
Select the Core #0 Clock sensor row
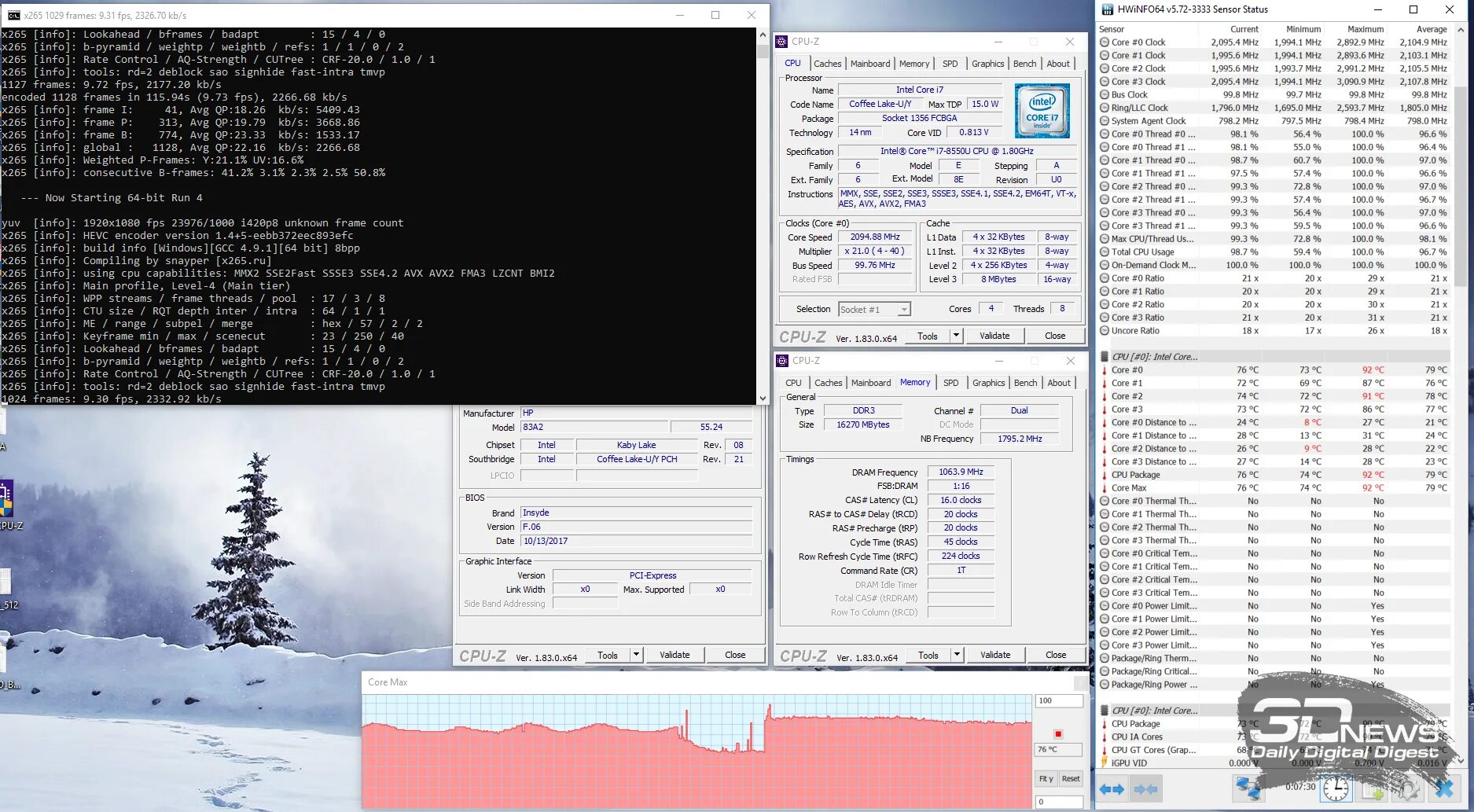[1274, 42]
